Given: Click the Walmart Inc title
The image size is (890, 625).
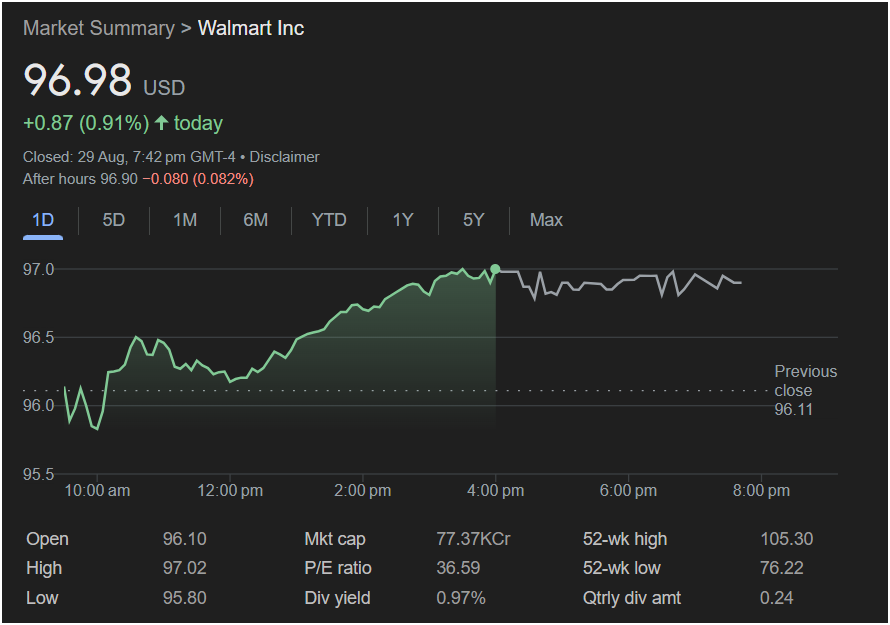Looking at the screenshot, I should 251,28.
